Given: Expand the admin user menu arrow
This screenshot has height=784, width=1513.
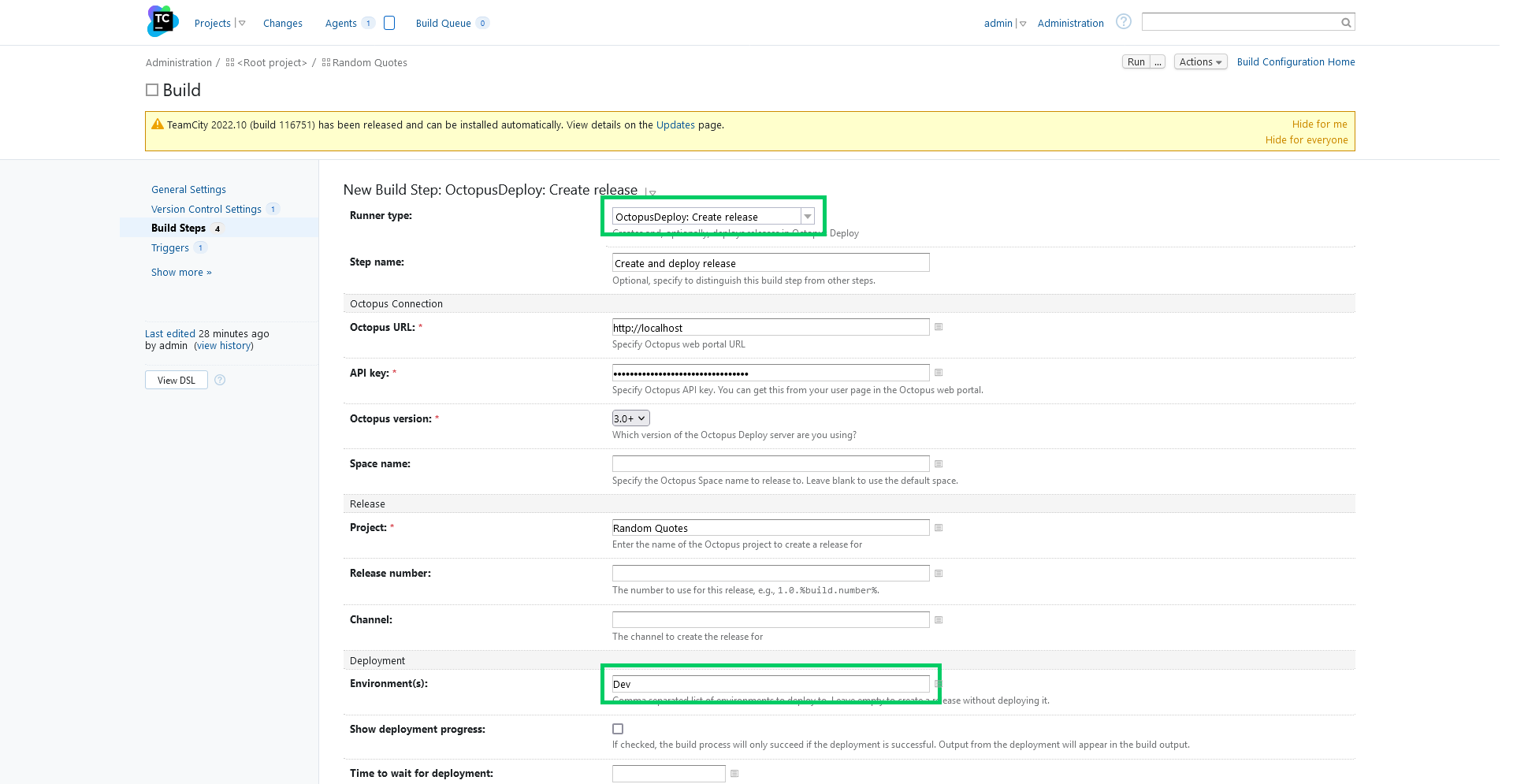Looking at the screenshot, I should click(x=1022, y=24).
